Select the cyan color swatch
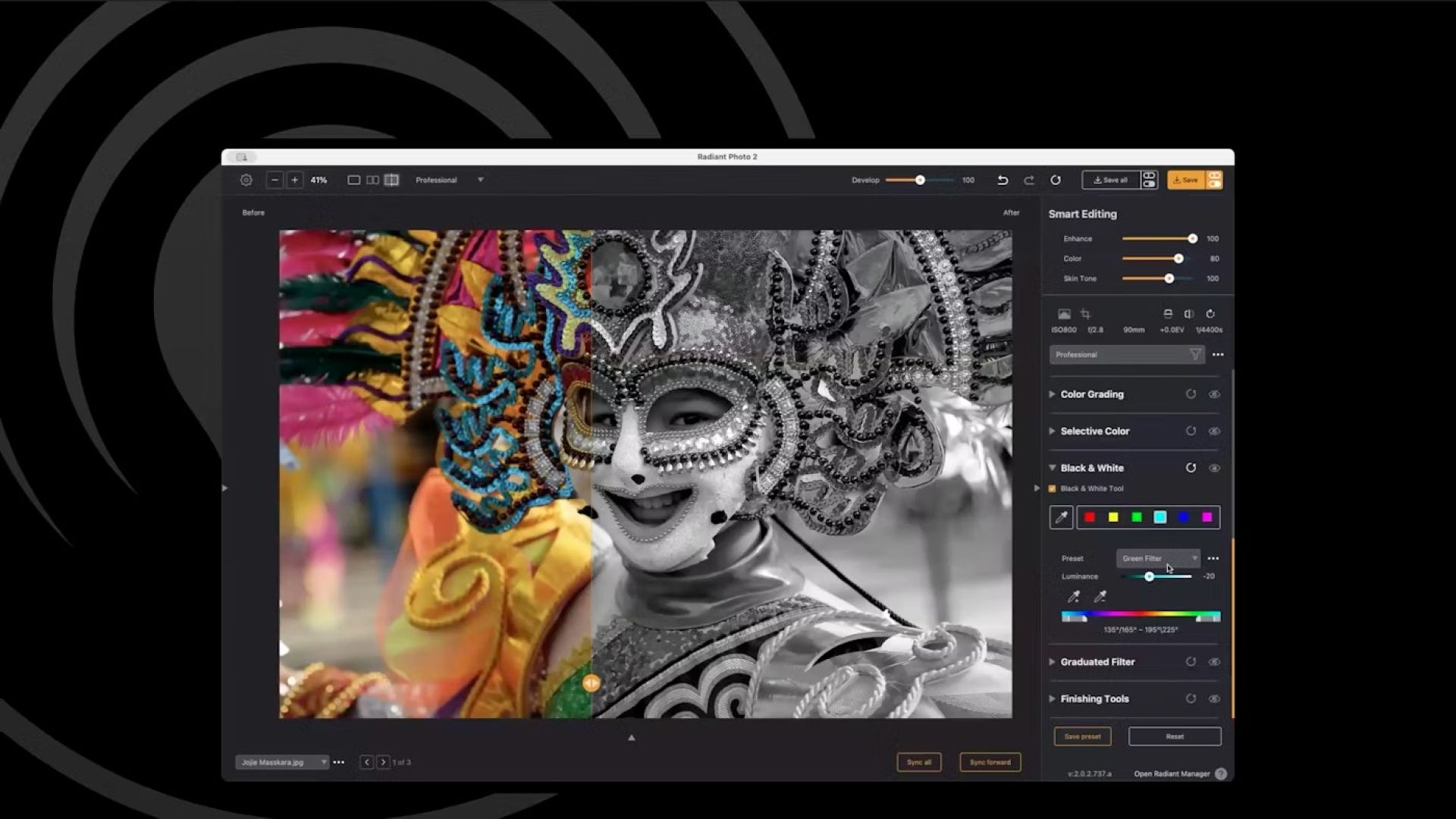 pyautogui.click(x=1159, y=517)
